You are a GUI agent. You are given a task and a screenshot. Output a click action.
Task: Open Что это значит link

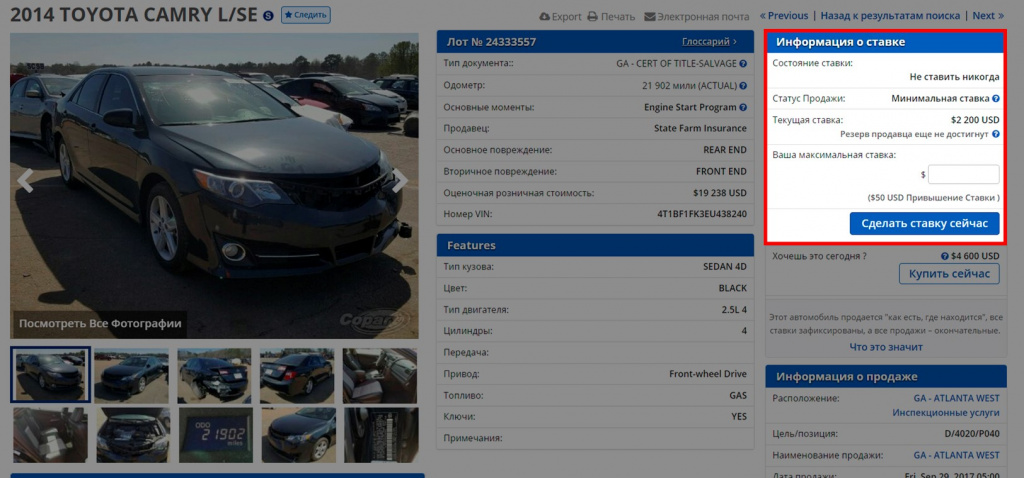coord(886,347)
